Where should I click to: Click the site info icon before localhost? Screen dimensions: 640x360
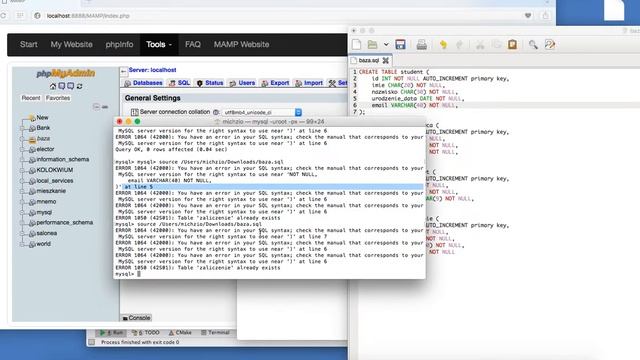[x=37, y=16]
